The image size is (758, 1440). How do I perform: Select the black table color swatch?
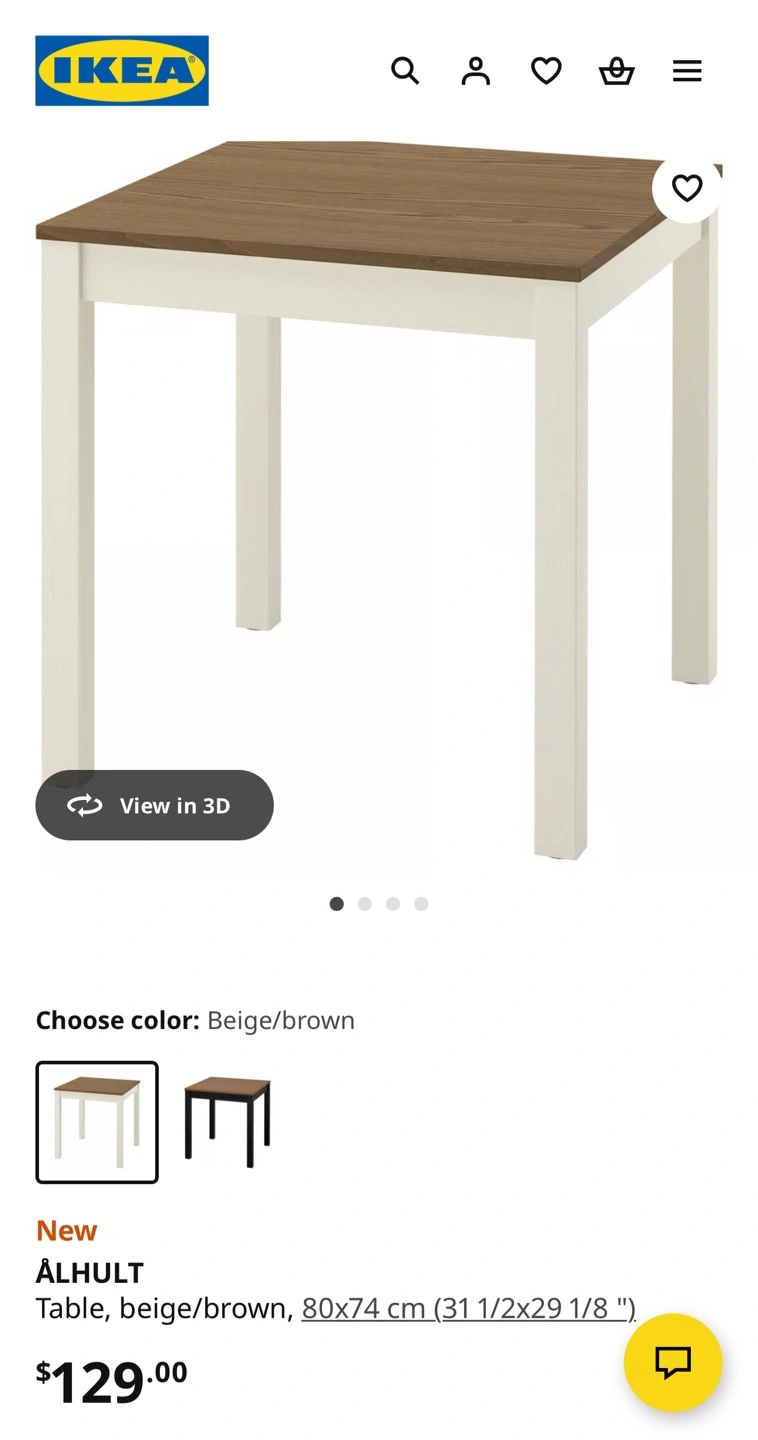click(x=227, y=1122)
